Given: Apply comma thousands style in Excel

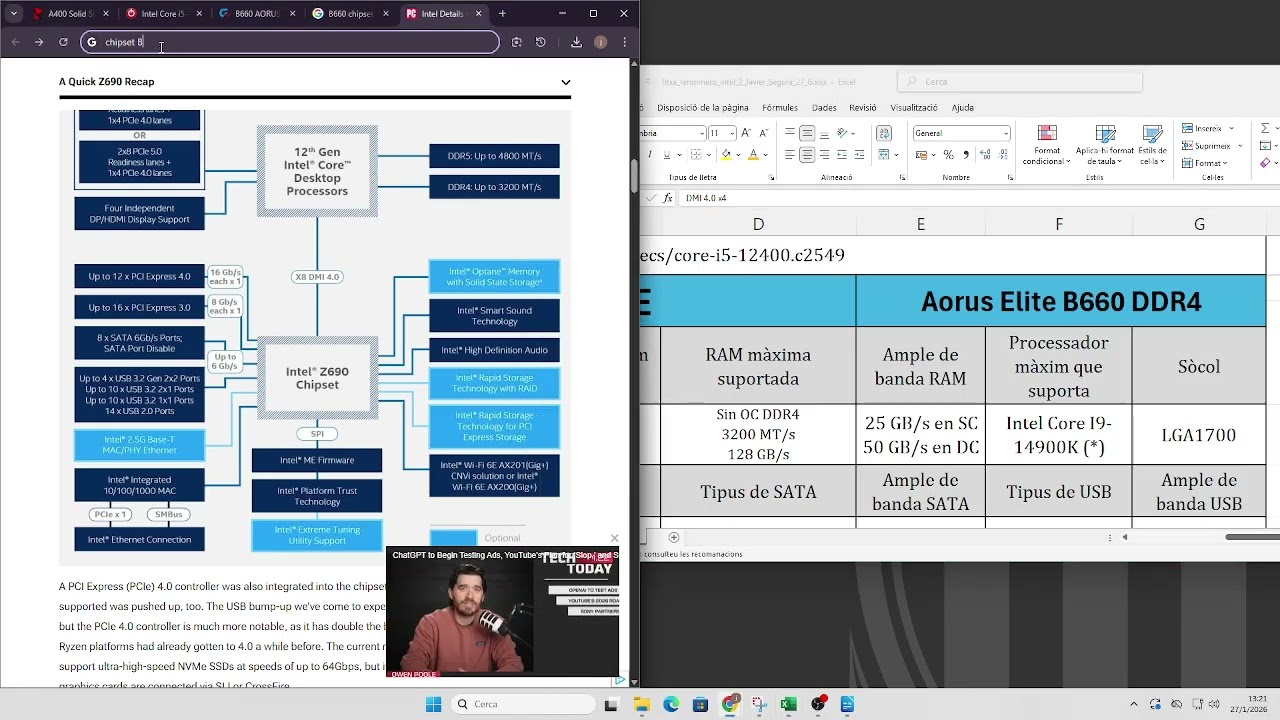Looking at the screenshot, I should point(964,155).
